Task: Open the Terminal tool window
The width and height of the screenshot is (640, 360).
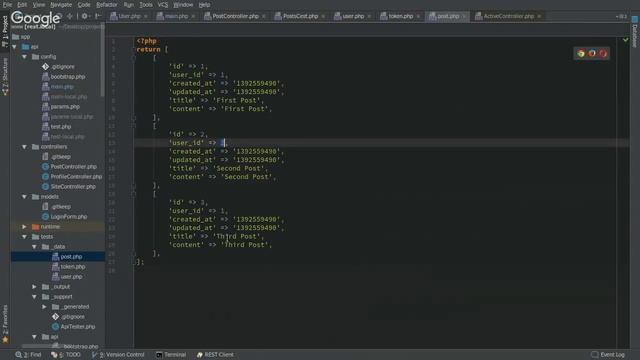Action: pyautogui.click(x=171, y=355)
